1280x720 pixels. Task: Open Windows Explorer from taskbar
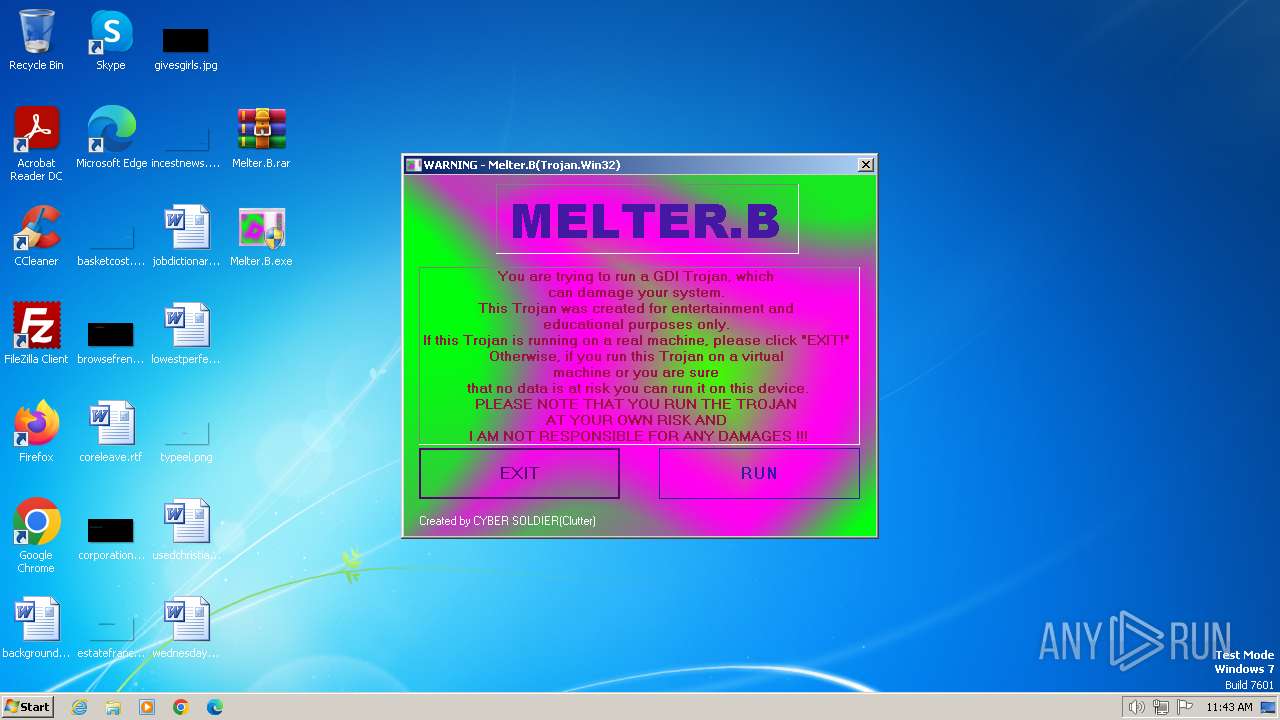(x=113, y=707)
